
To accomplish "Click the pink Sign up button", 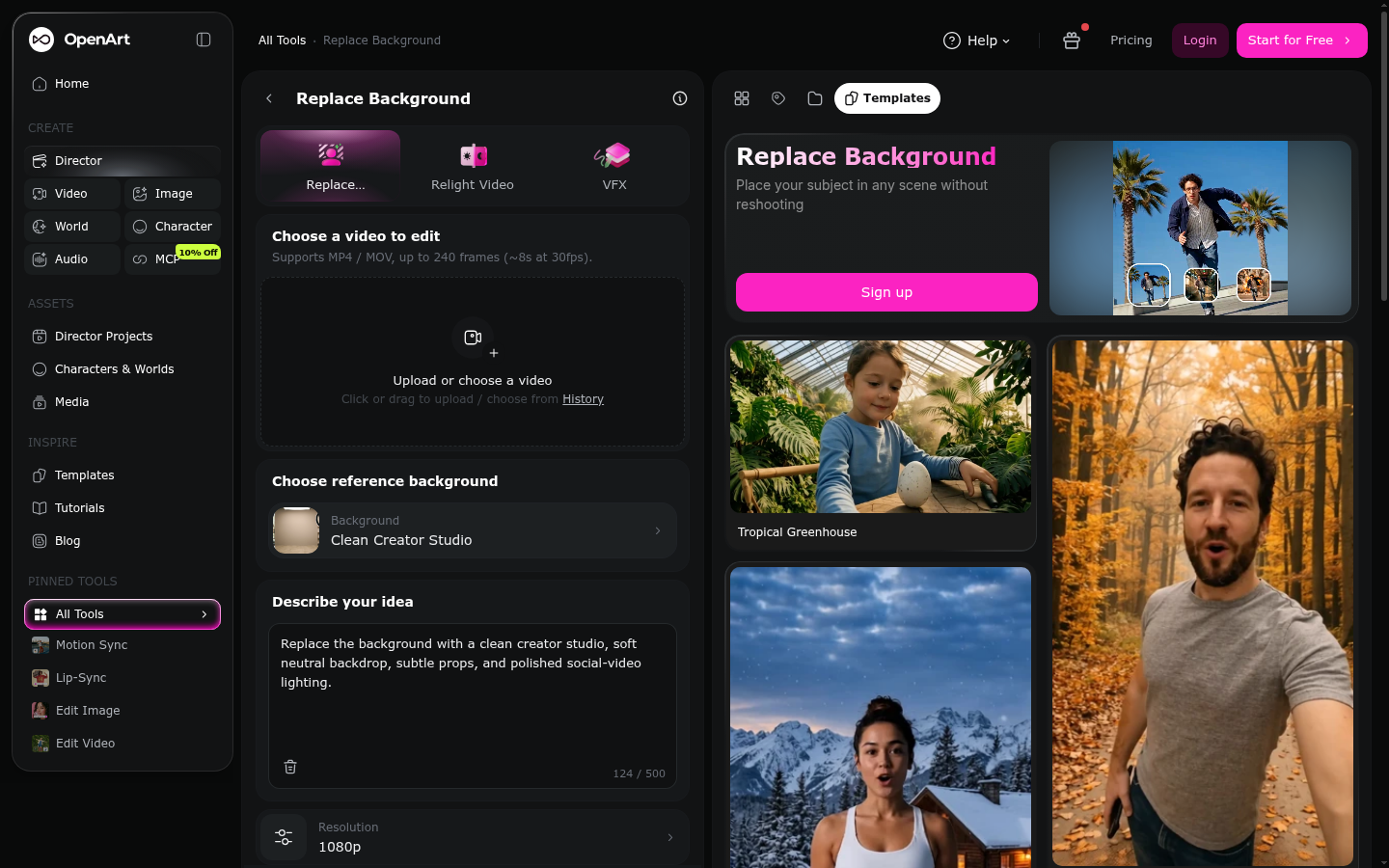I will (x=886, y=292).
